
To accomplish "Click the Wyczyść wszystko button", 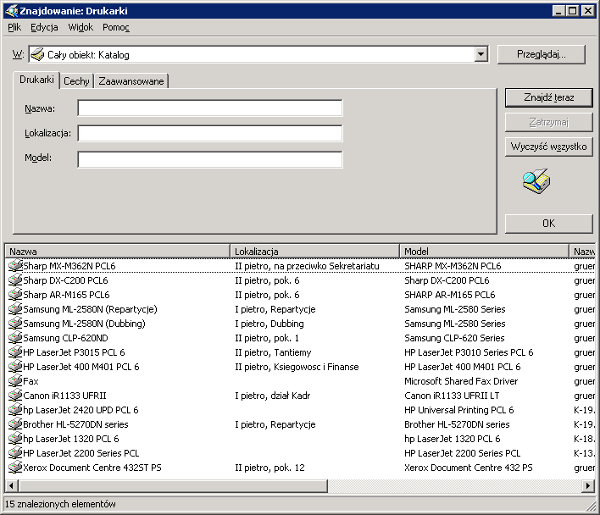I will [549, 147].
